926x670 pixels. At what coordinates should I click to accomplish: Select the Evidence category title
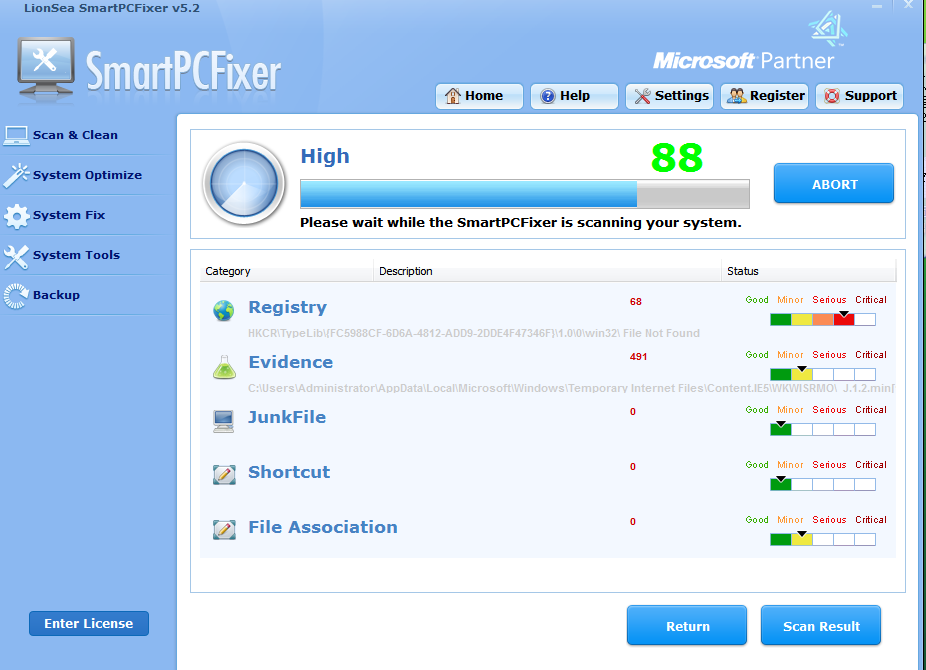click(291, 362)
